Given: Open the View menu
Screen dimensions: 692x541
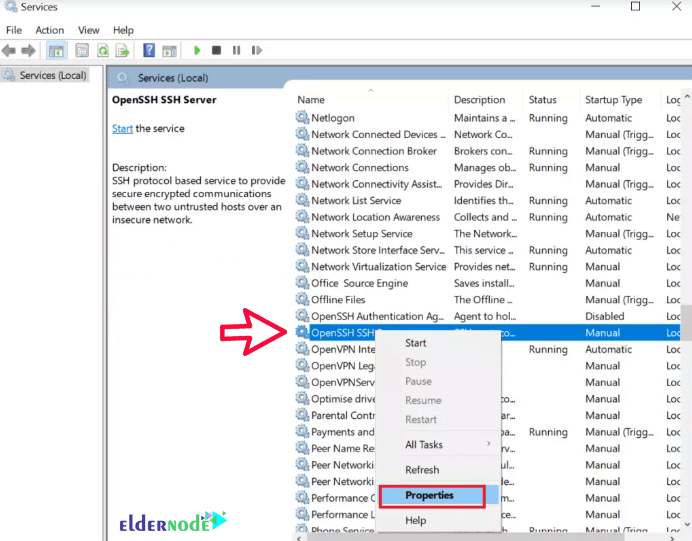Looking at the screenshot, I should [88, 30].
